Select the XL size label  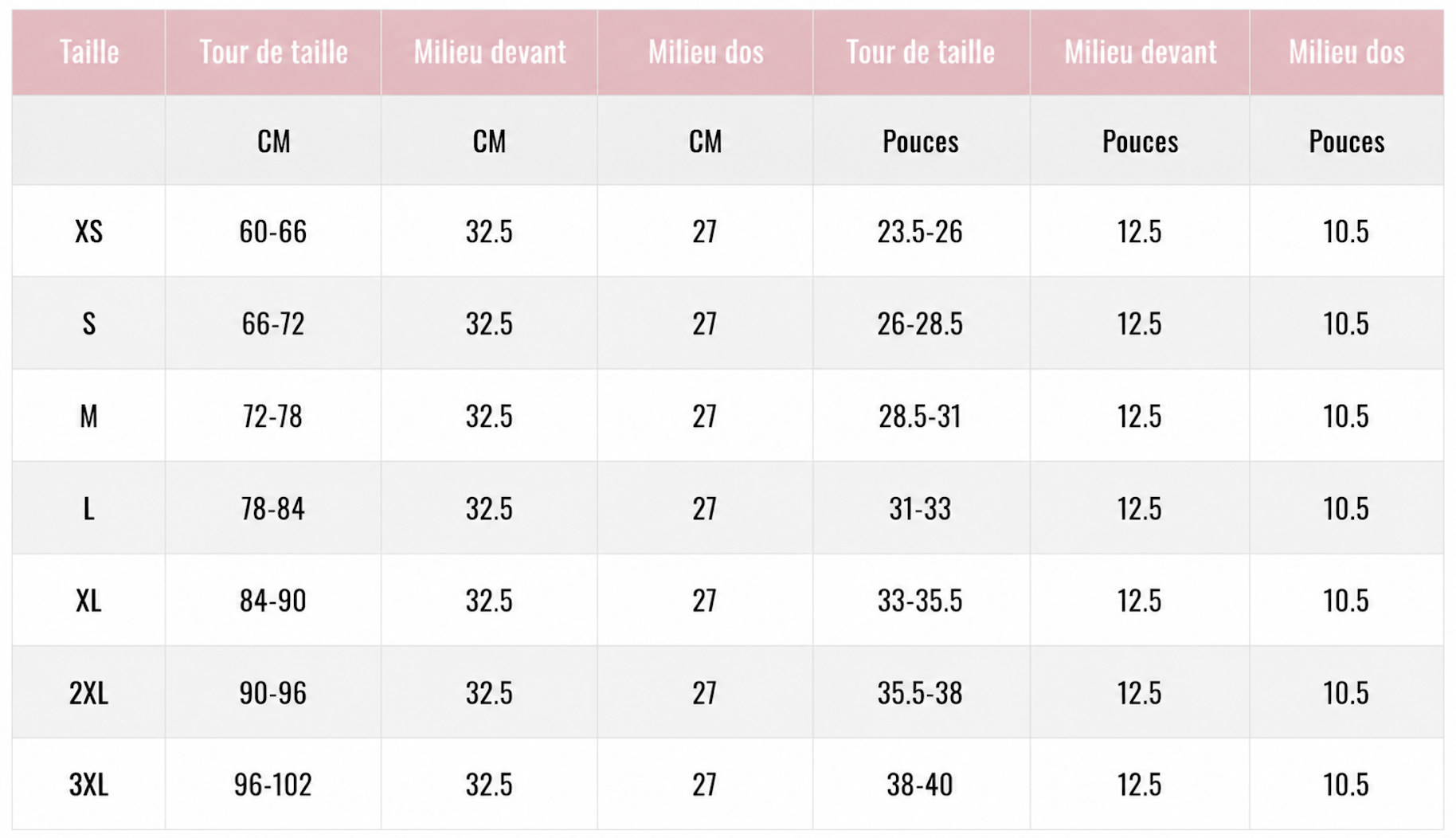coord(89,601)
